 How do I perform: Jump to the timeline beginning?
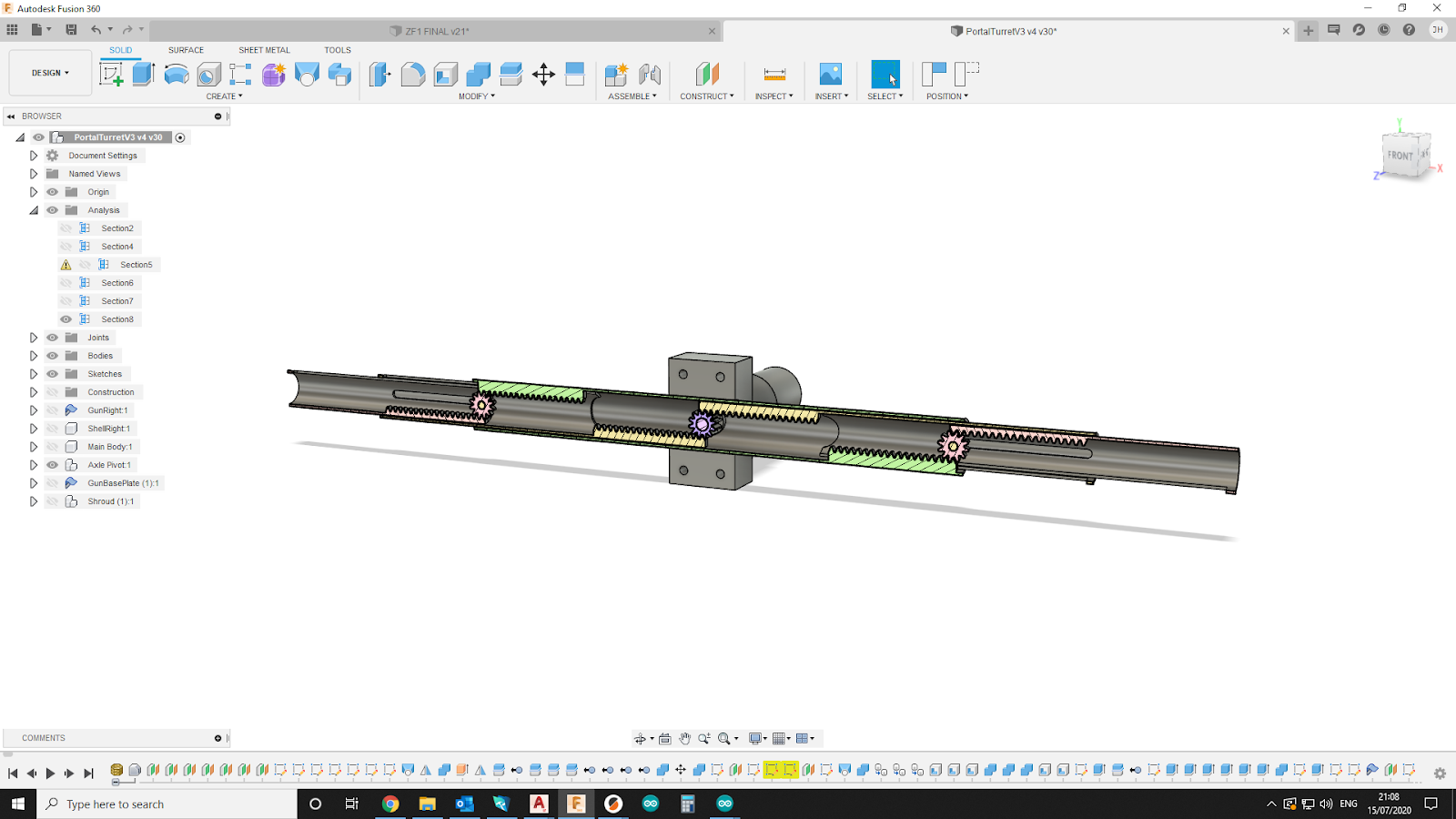pos(13,773)
